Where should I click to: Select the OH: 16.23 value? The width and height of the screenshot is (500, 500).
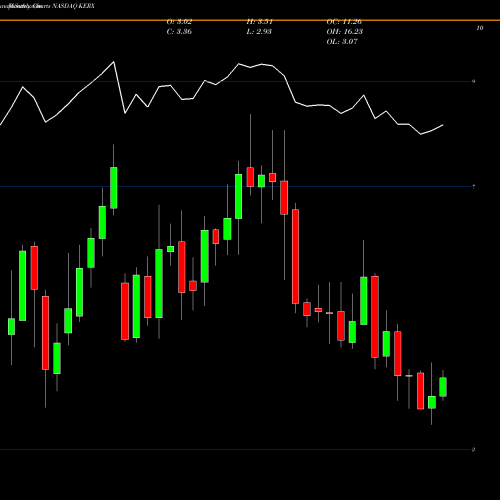(x=344, y=32)
